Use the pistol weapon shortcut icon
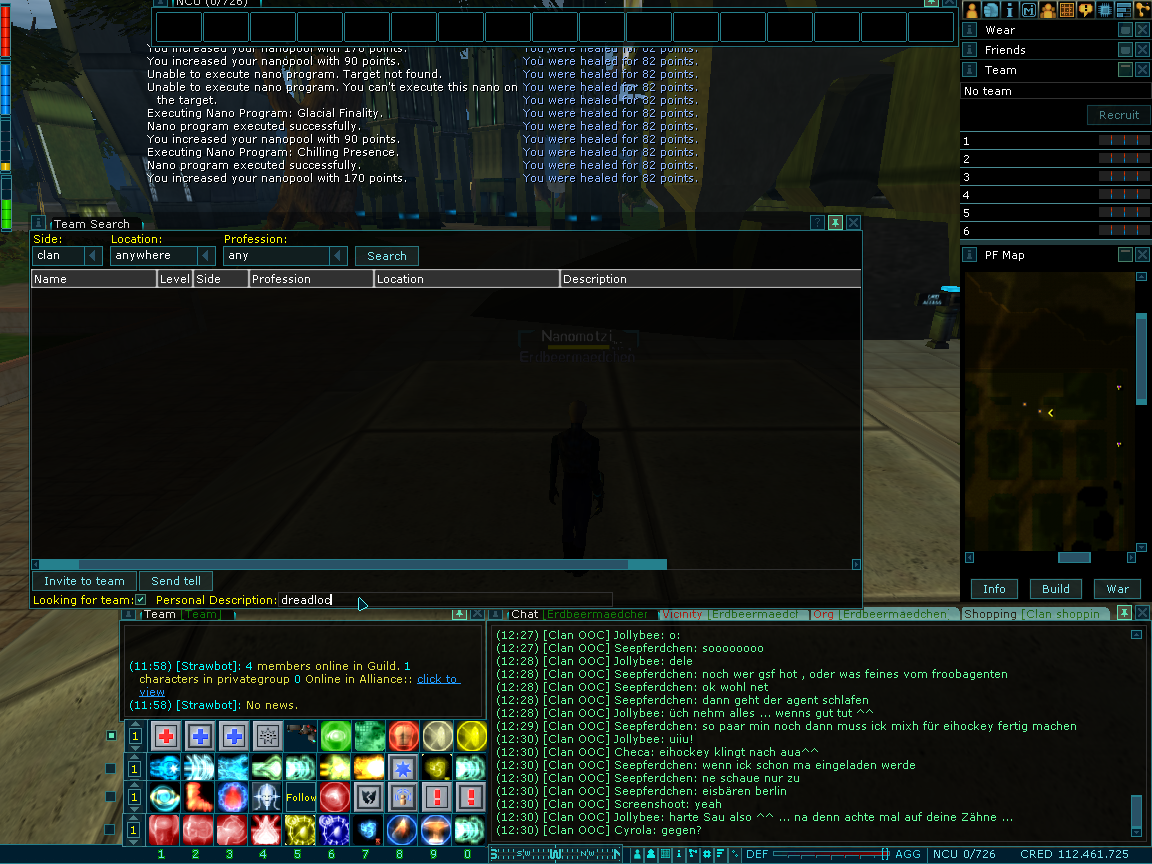The image size is (1152, 864). (x=301, y=735)
